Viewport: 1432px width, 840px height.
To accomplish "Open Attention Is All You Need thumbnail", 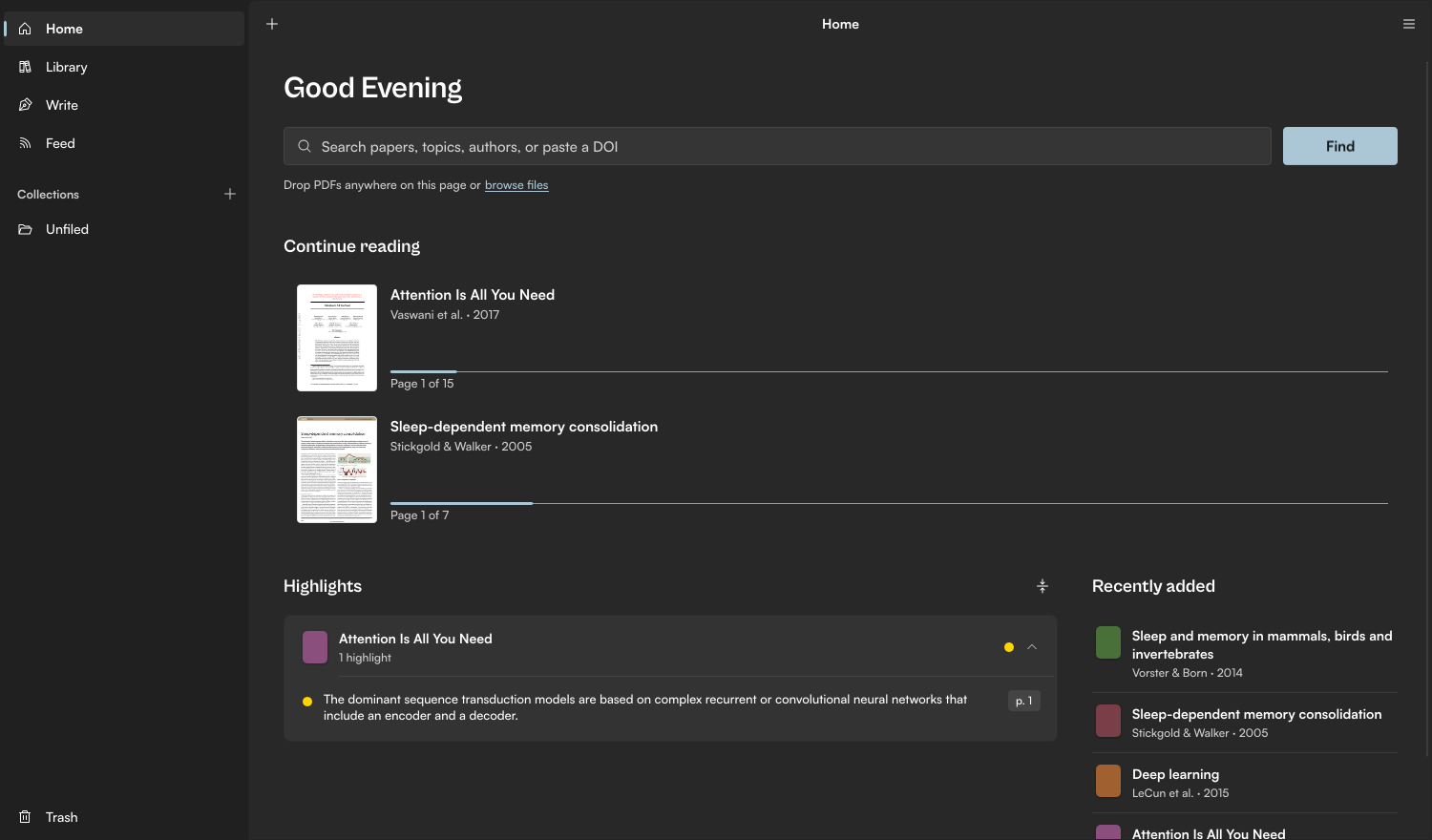I will click(337, 338).
